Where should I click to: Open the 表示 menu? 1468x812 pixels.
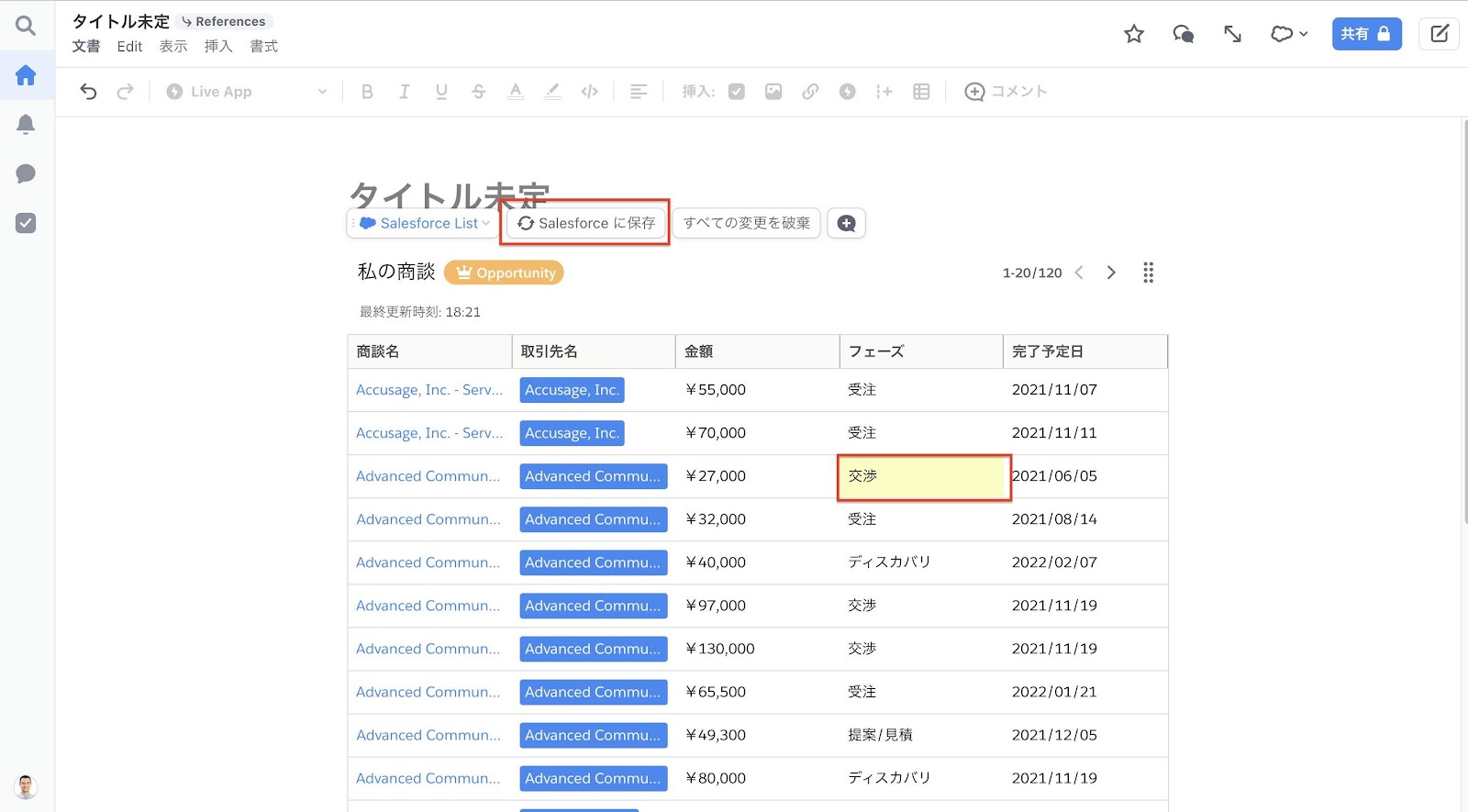[x=173, y=47]
